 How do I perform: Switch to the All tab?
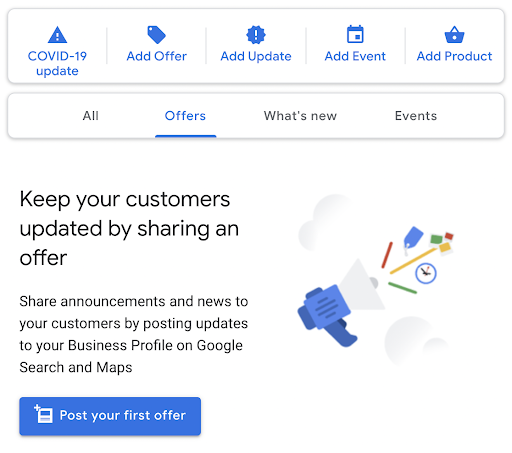coord(90,116)
